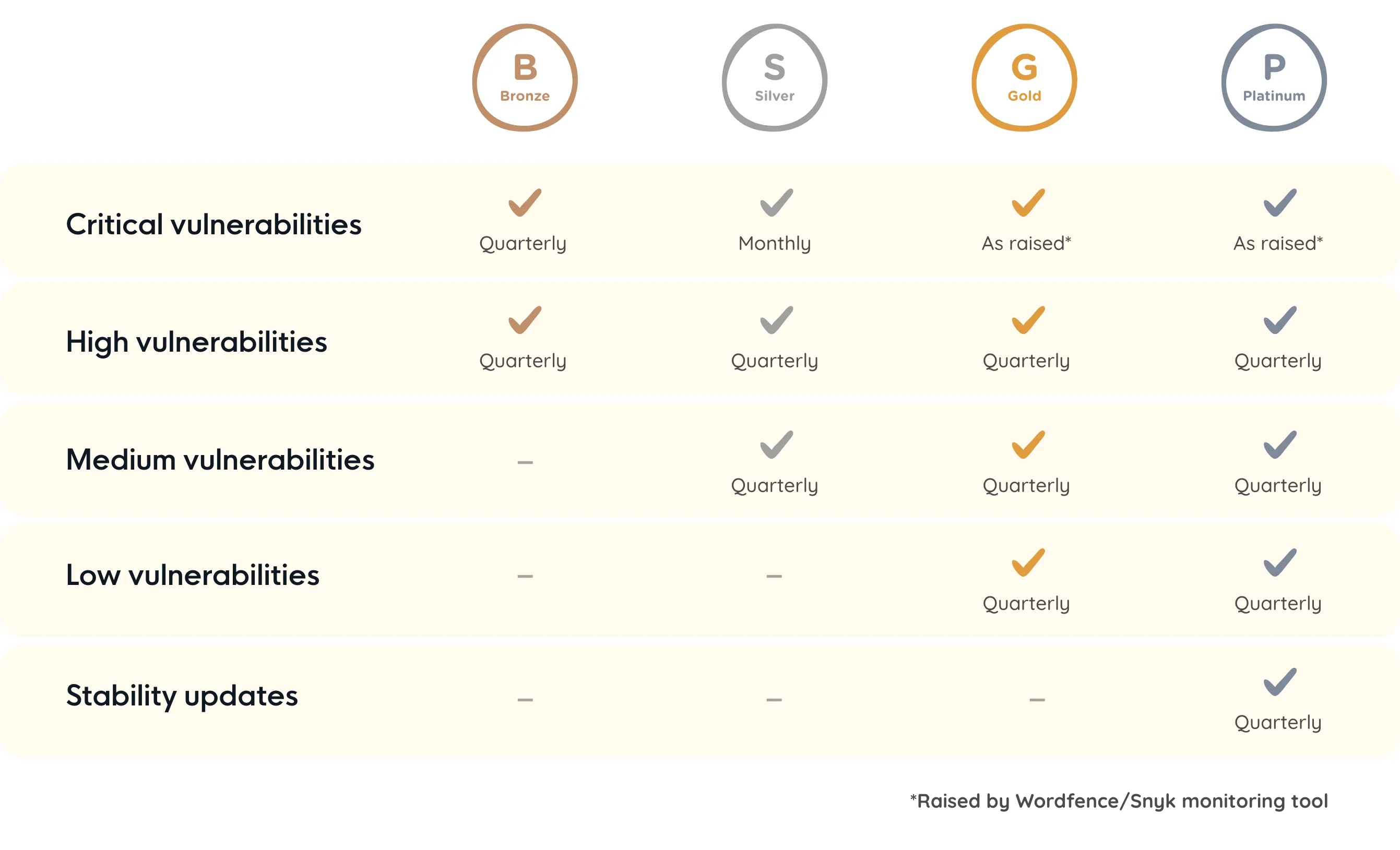Click Platinum checkmark for Stability updates

tap(1279, 682)
